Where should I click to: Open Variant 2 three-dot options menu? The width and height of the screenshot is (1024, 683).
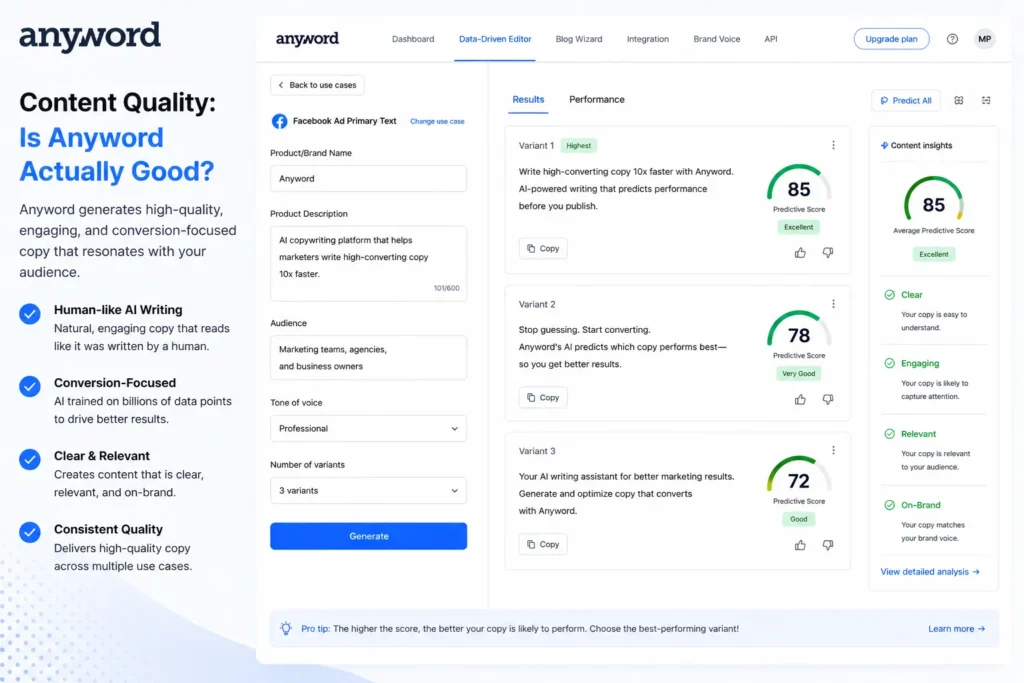(833, 304)
